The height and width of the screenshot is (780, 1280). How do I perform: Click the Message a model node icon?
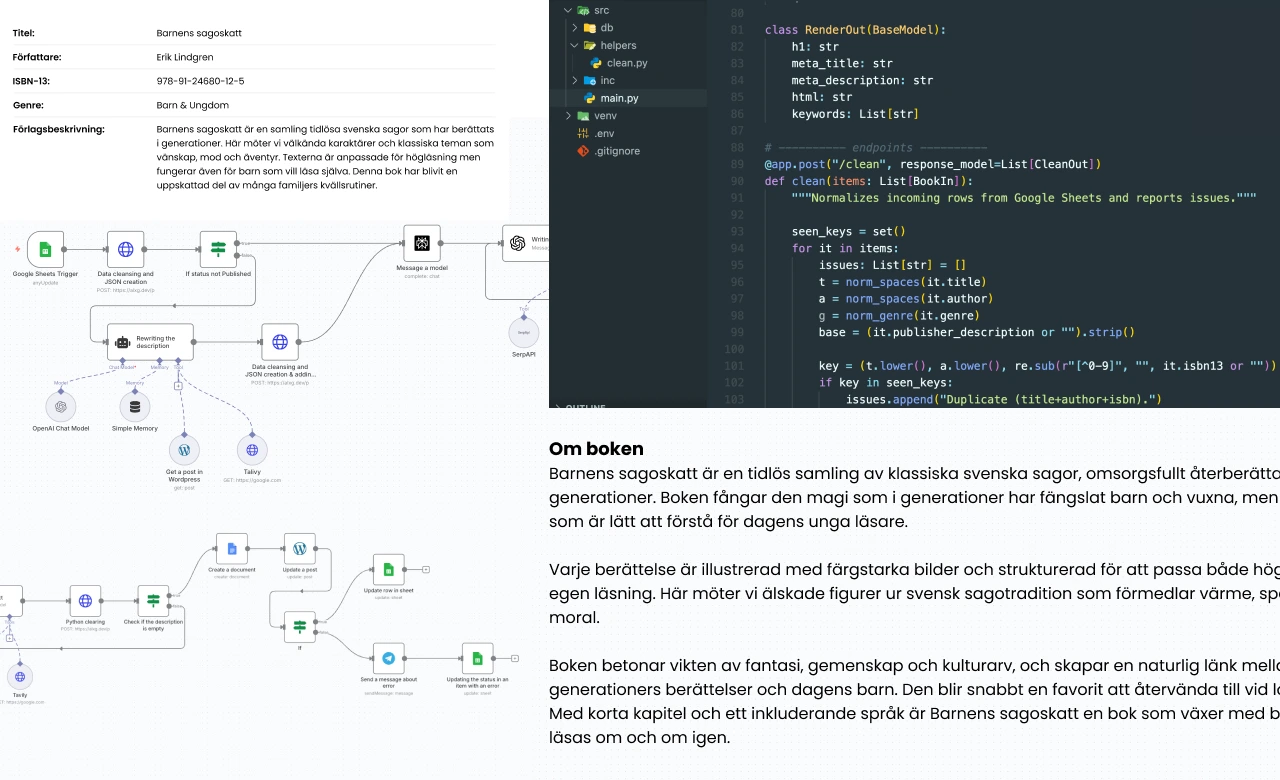[x=422, y=243]
